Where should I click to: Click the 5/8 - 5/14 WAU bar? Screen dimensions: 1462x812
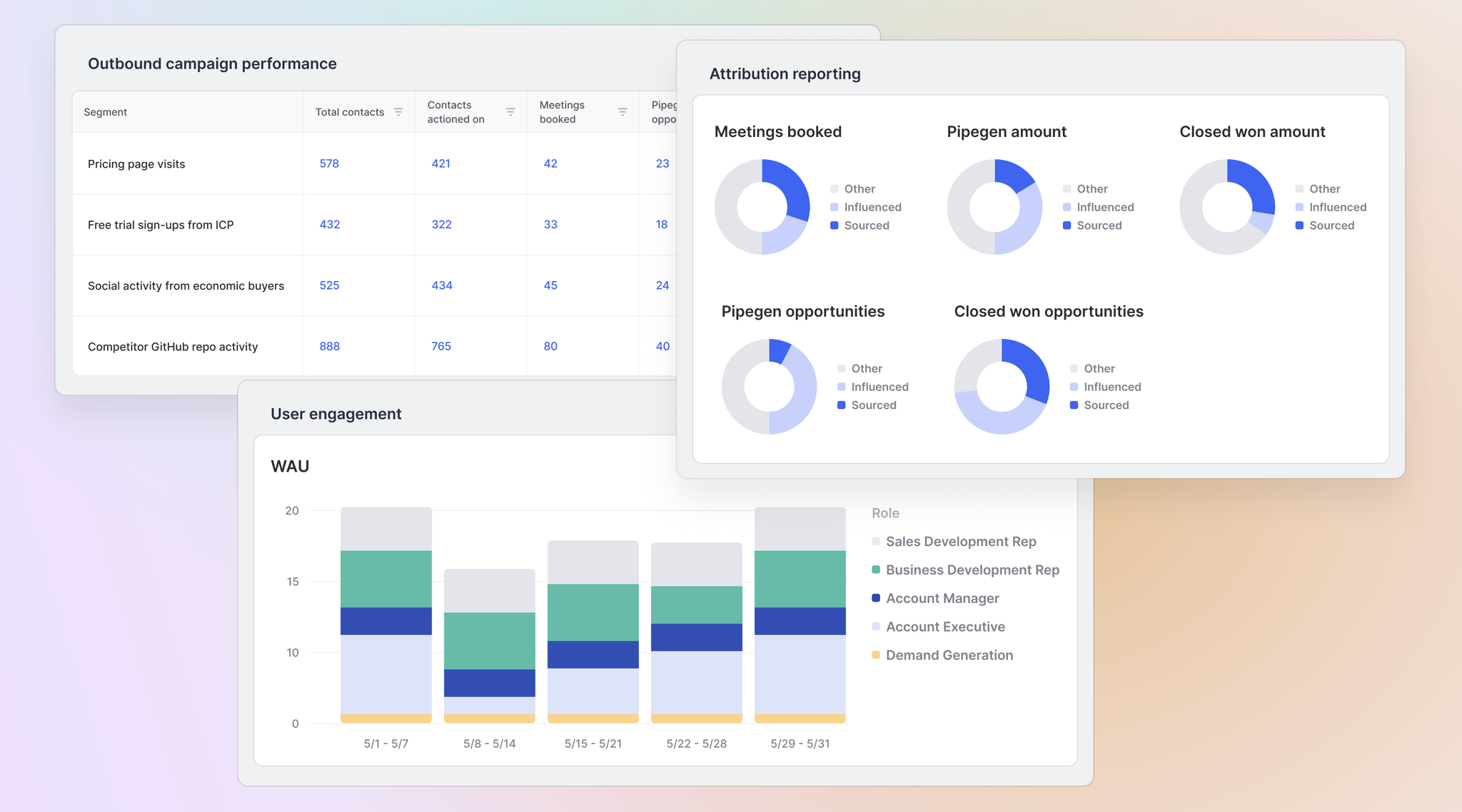[490, 646]
